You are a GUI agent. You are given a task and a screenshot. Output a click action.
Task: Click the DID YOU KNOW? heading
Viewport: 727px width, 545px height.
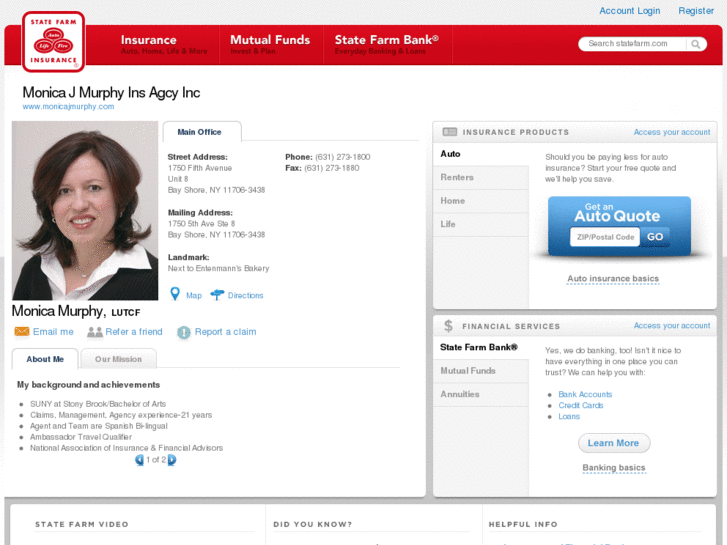click(312, 524)
